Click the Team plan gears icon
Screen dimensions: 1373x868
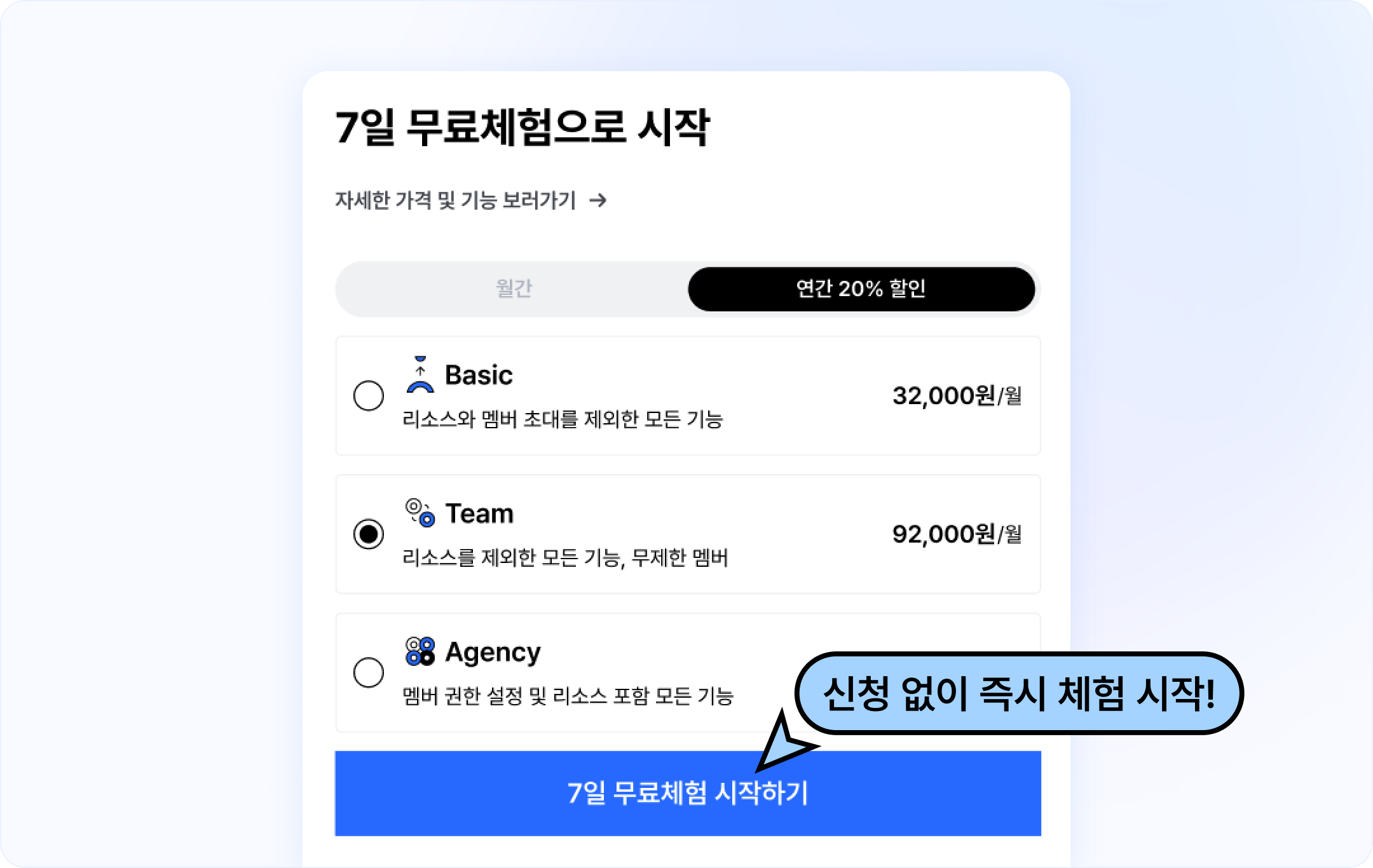coord(420,512)
